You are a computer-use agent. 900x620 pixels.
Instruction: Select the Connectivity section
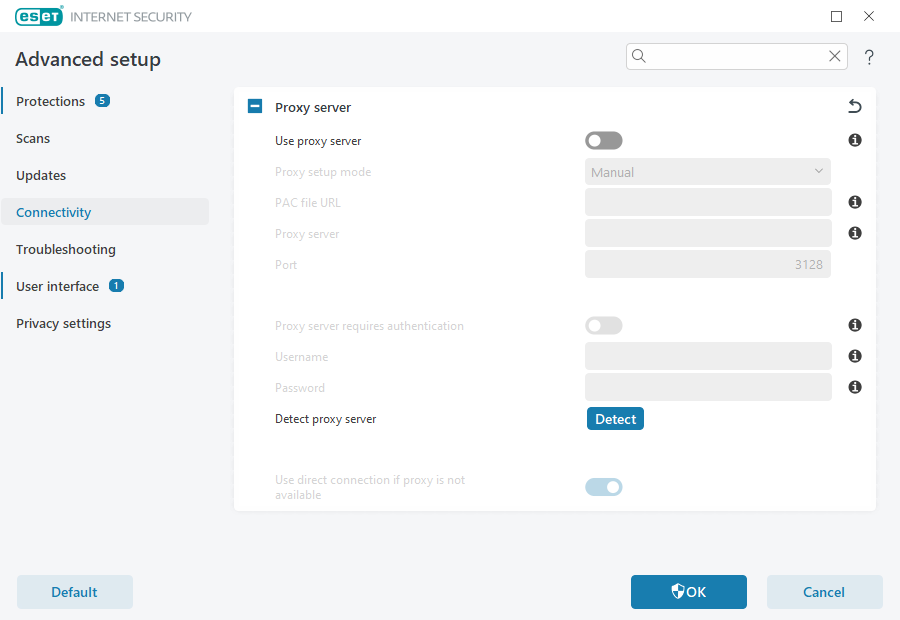(105, 212)
